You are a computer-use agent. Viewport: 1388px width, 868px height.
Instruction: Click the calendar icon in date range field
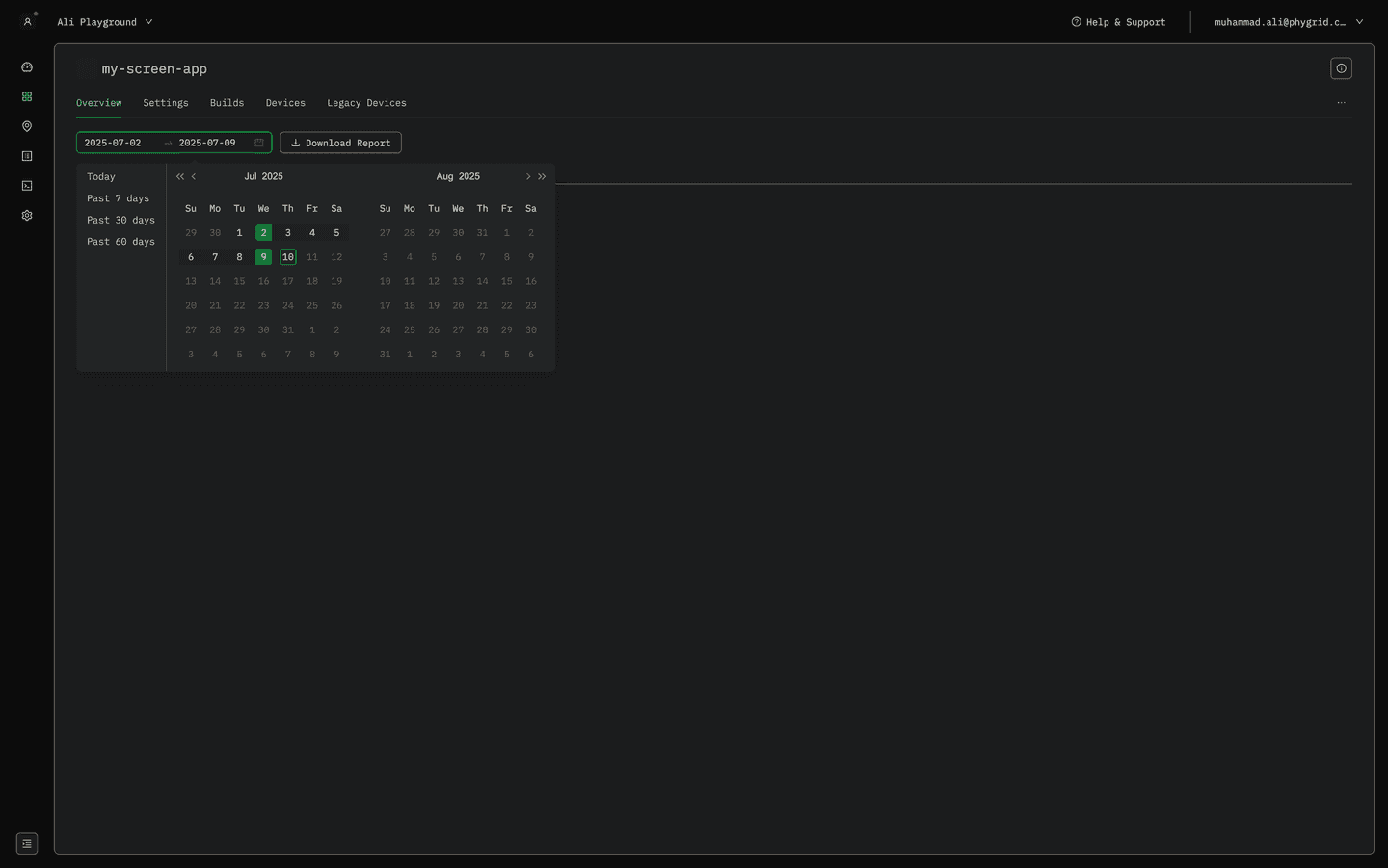258,142
